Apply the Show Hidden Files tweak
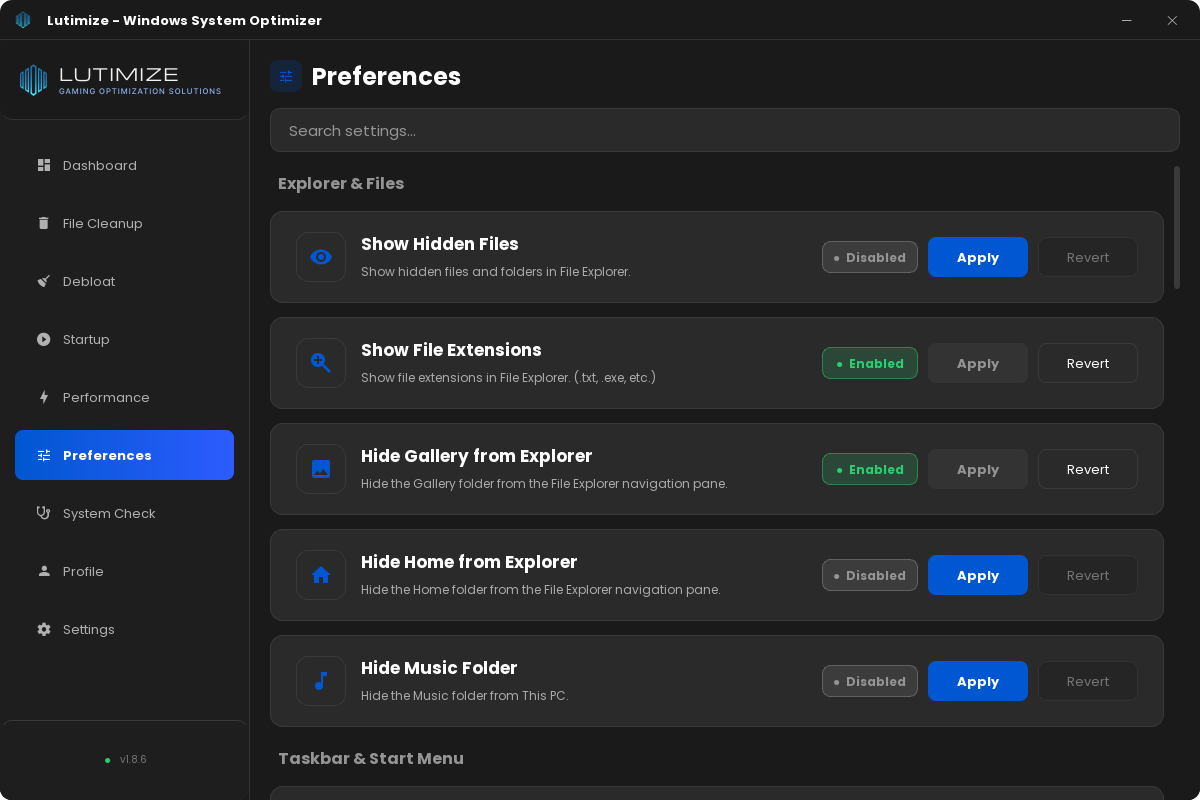This screenshot has width=1200, height=800. point(978,257)
